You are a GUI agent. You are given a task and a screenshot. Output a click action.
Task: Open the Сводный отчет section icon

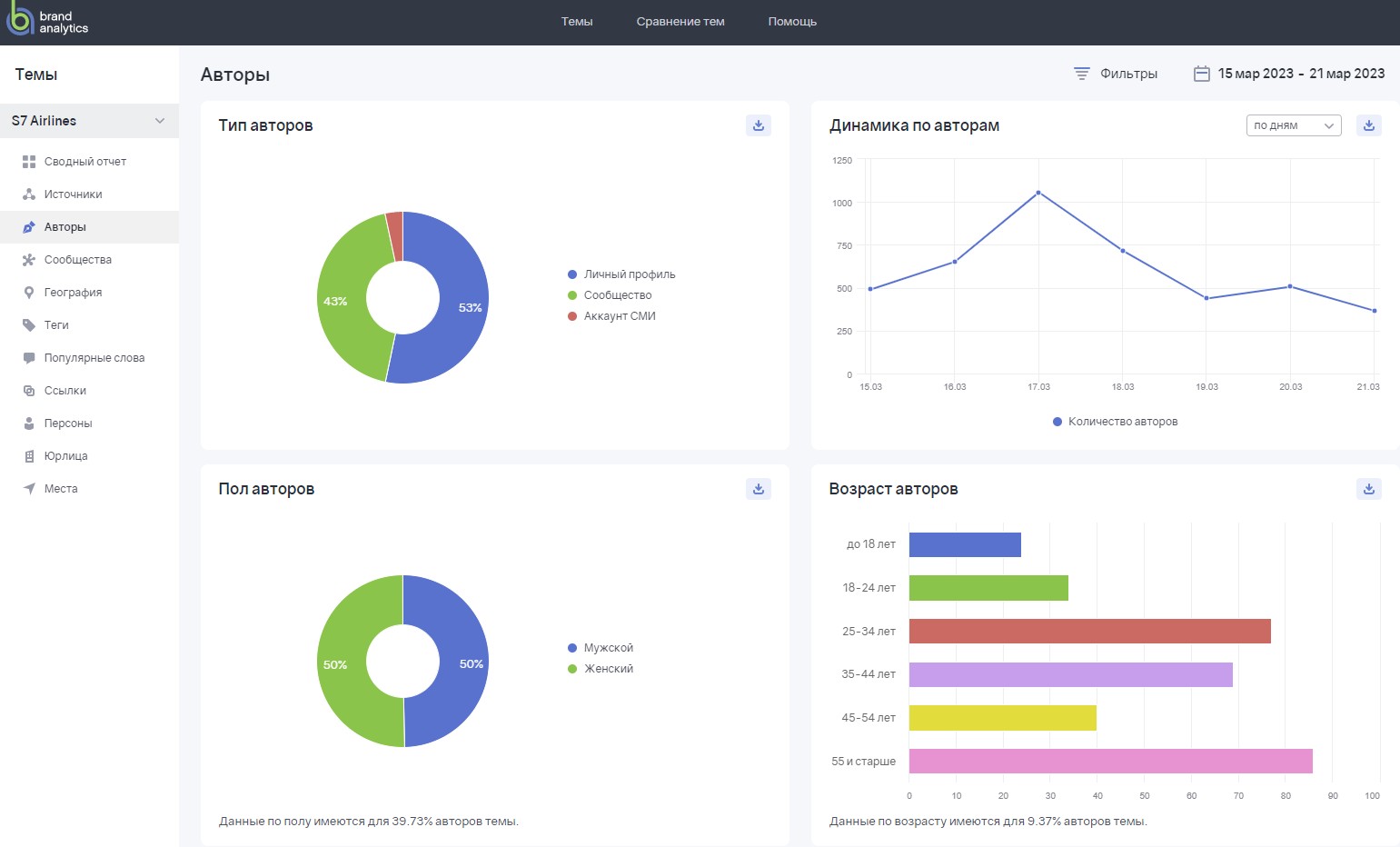[x=28, y=161]
